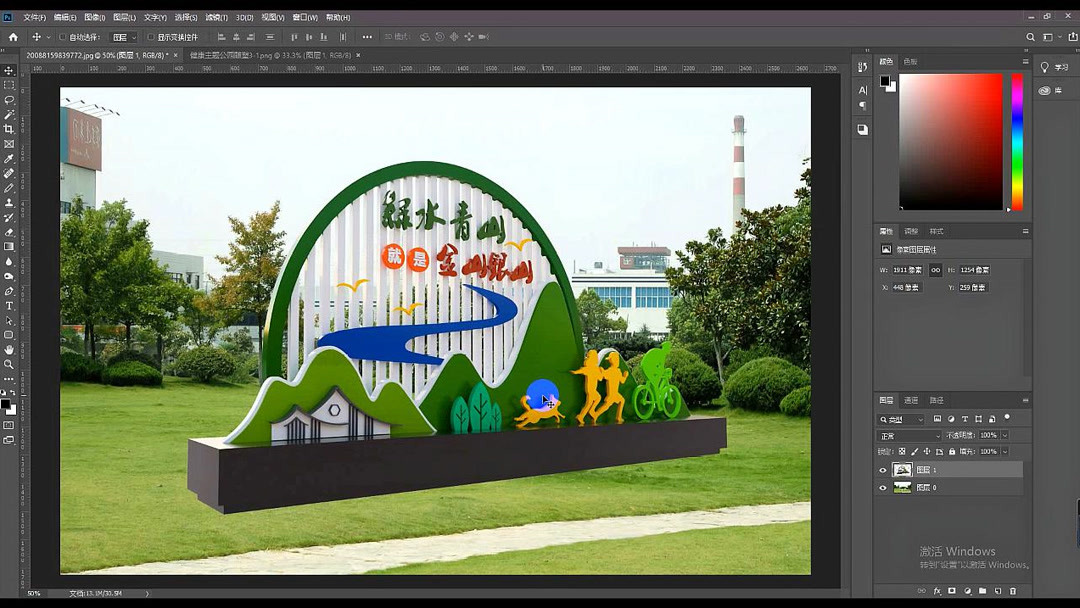Enable 显示变换控件 in the options bar
Image resolution: width=1080 pixels, height=608 pixels.
point(151,36)
